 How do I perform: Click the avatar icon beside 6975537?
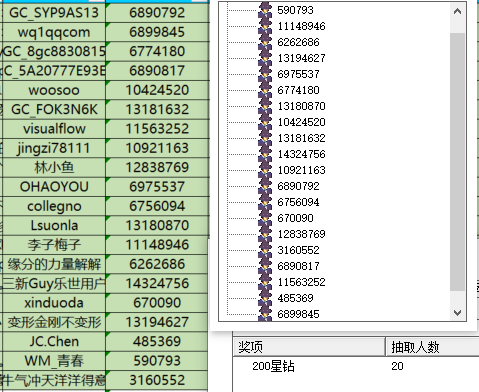pyautogui.click(x=265, y=74)
